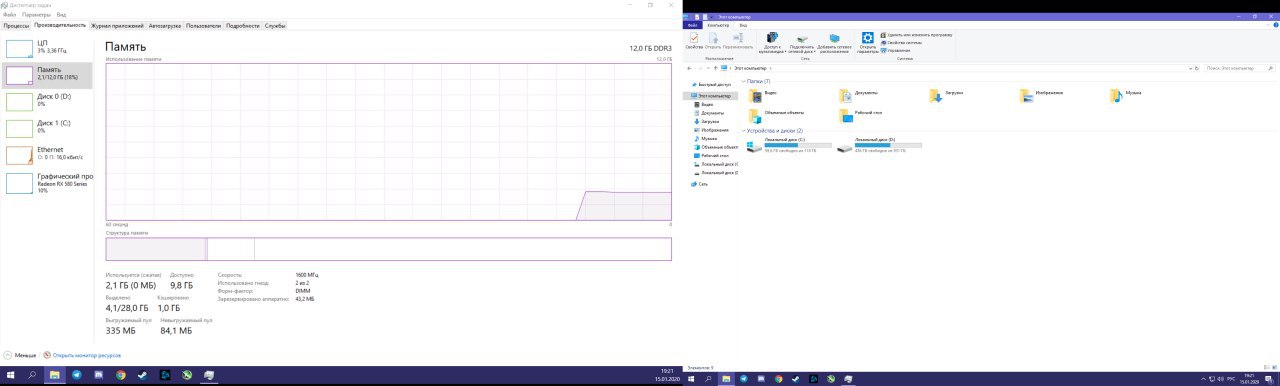Open Telegram from left monitor taskbar

click(x=77, y=375)
